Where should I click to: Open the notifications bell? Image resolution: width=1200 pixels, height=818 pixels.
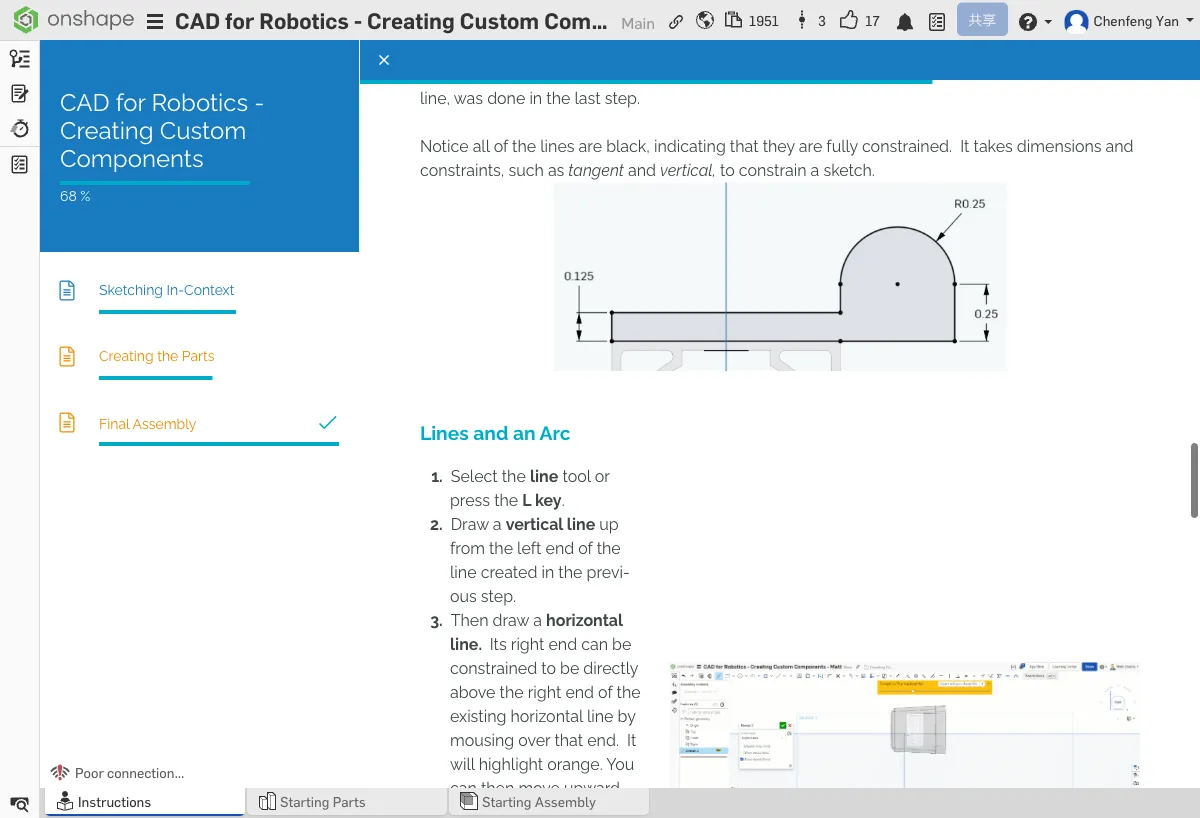(905, 22)
